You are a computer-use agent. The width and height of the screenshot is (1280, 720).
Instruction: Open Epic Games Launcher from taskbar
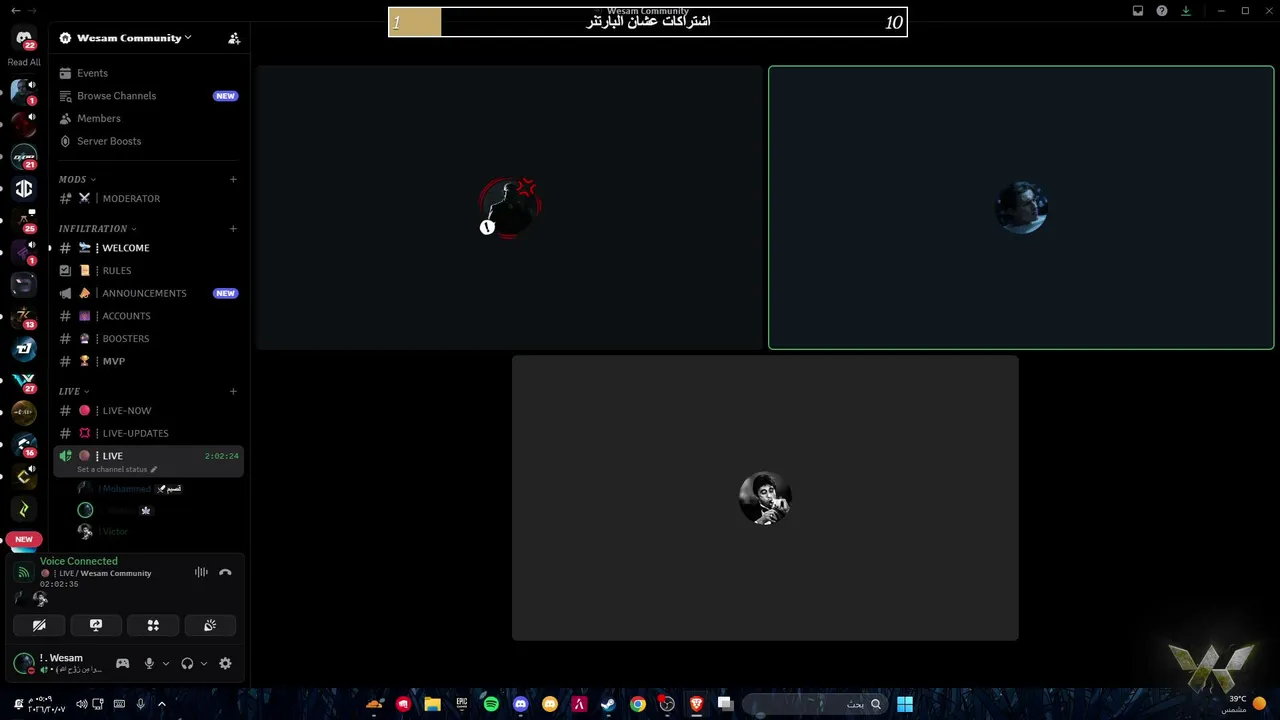point(462,704)
